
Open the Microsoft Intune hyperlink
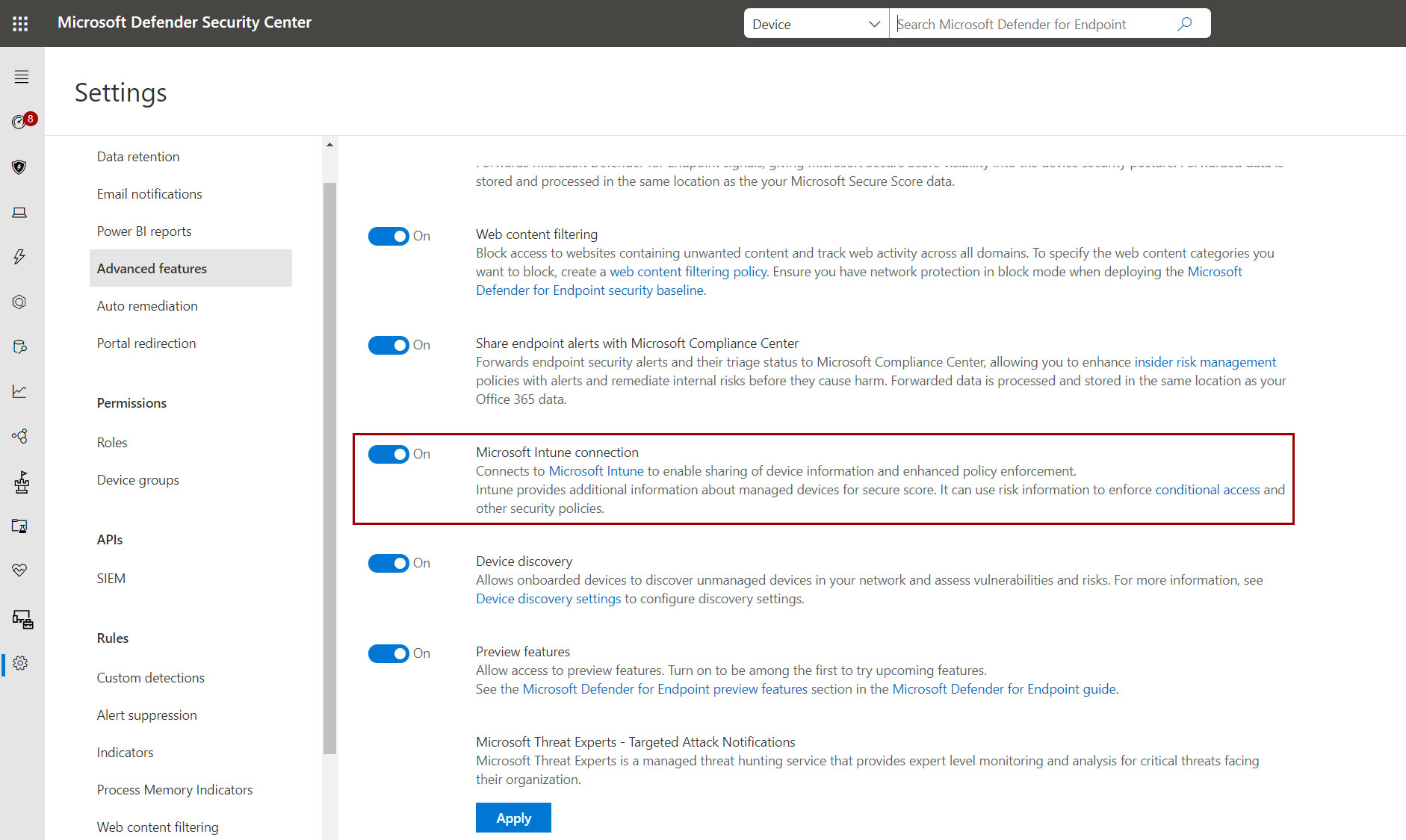[x=596, y=471]
